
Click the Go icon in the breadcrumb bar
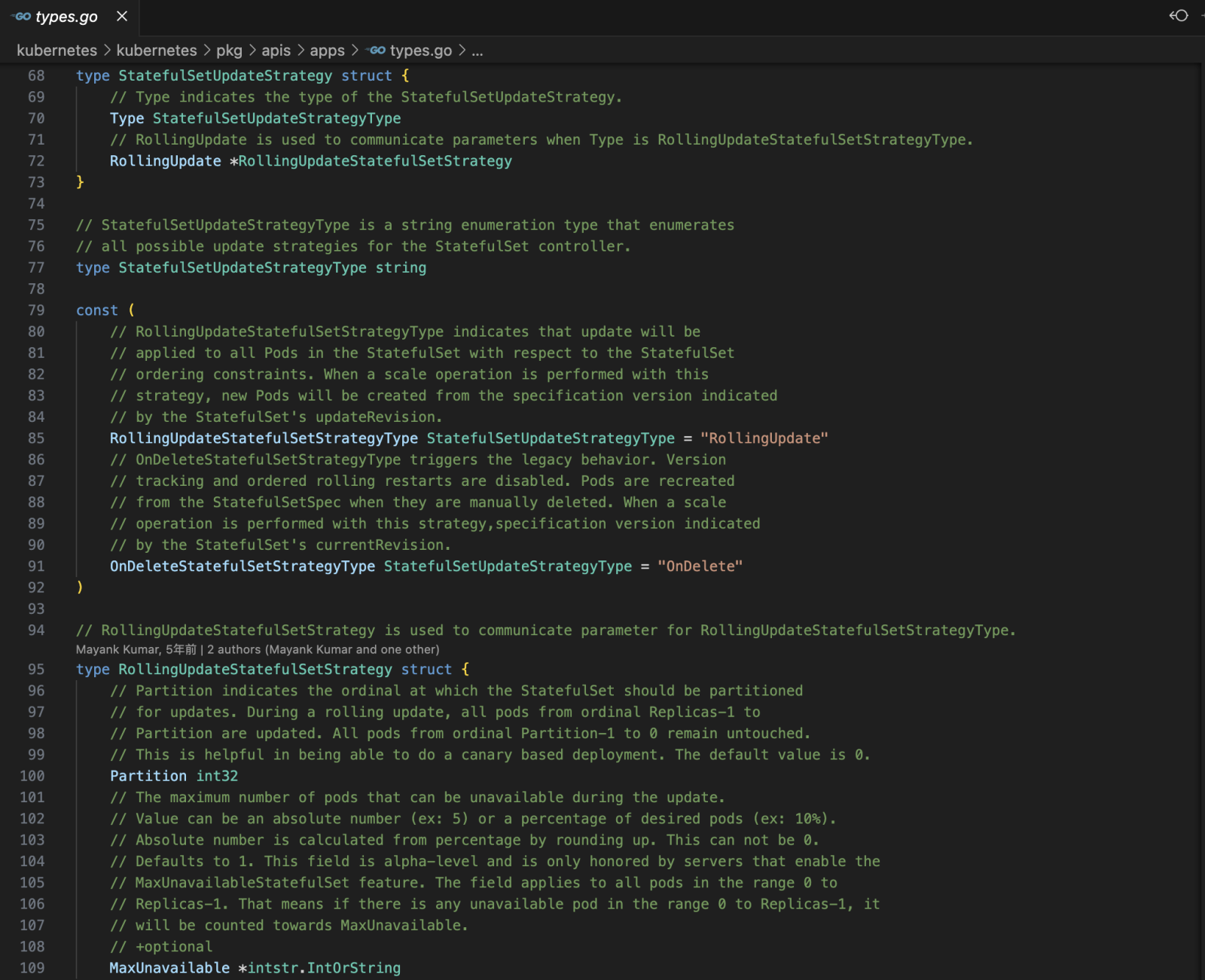tap(377, 50)
